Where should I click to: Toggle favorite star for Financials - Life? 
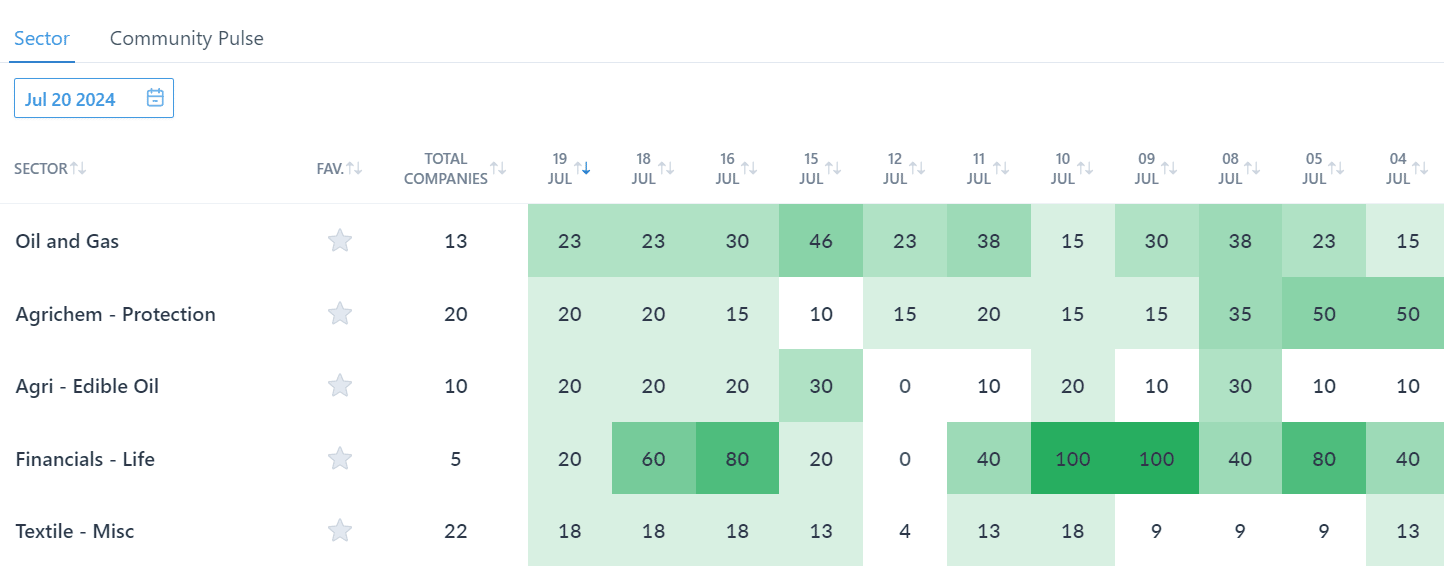[x=340, y=459]
